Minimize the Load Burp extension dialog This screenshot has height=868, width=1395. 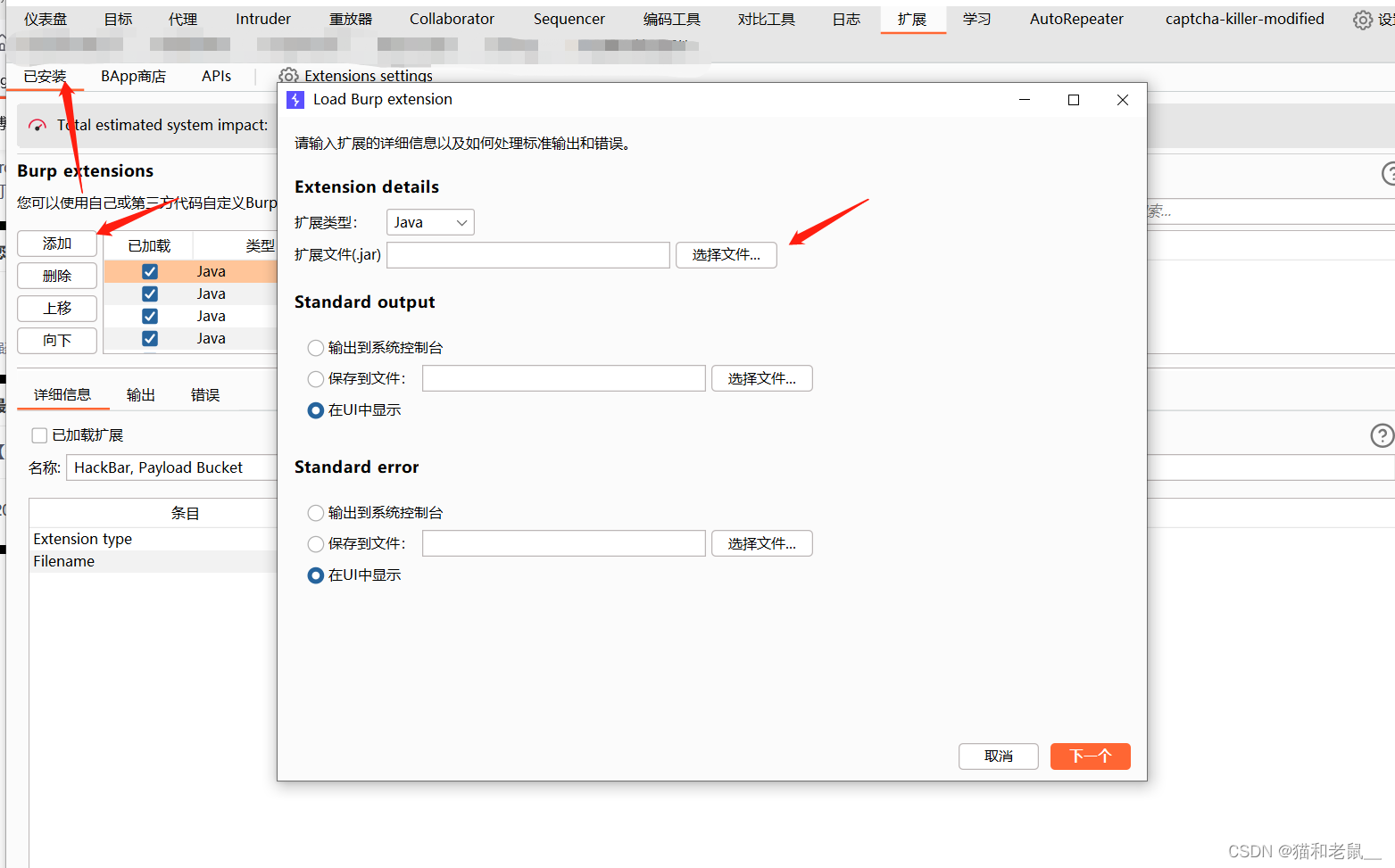1025,100
